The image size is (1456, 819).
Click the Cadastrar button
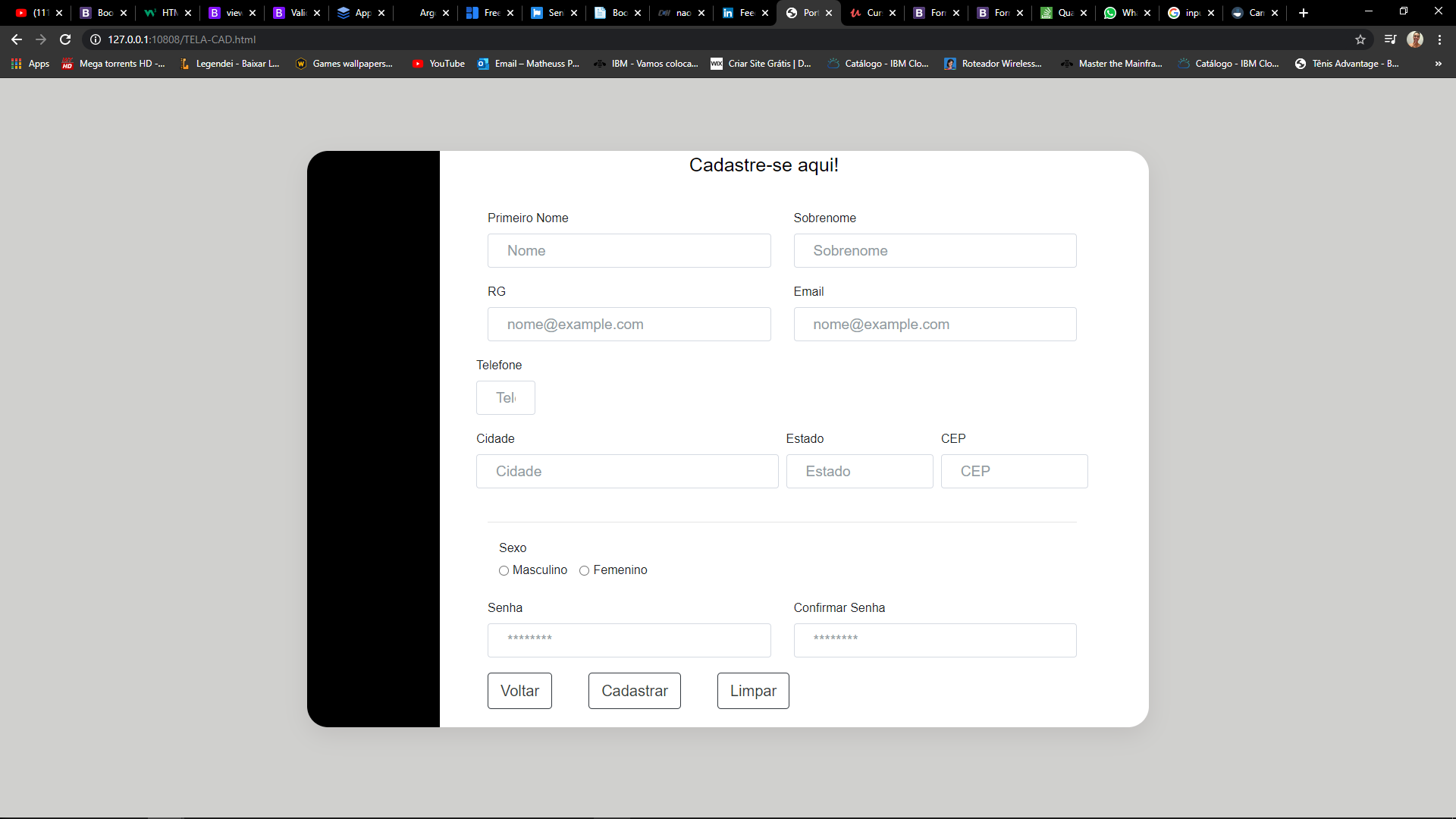pos(635,691)
